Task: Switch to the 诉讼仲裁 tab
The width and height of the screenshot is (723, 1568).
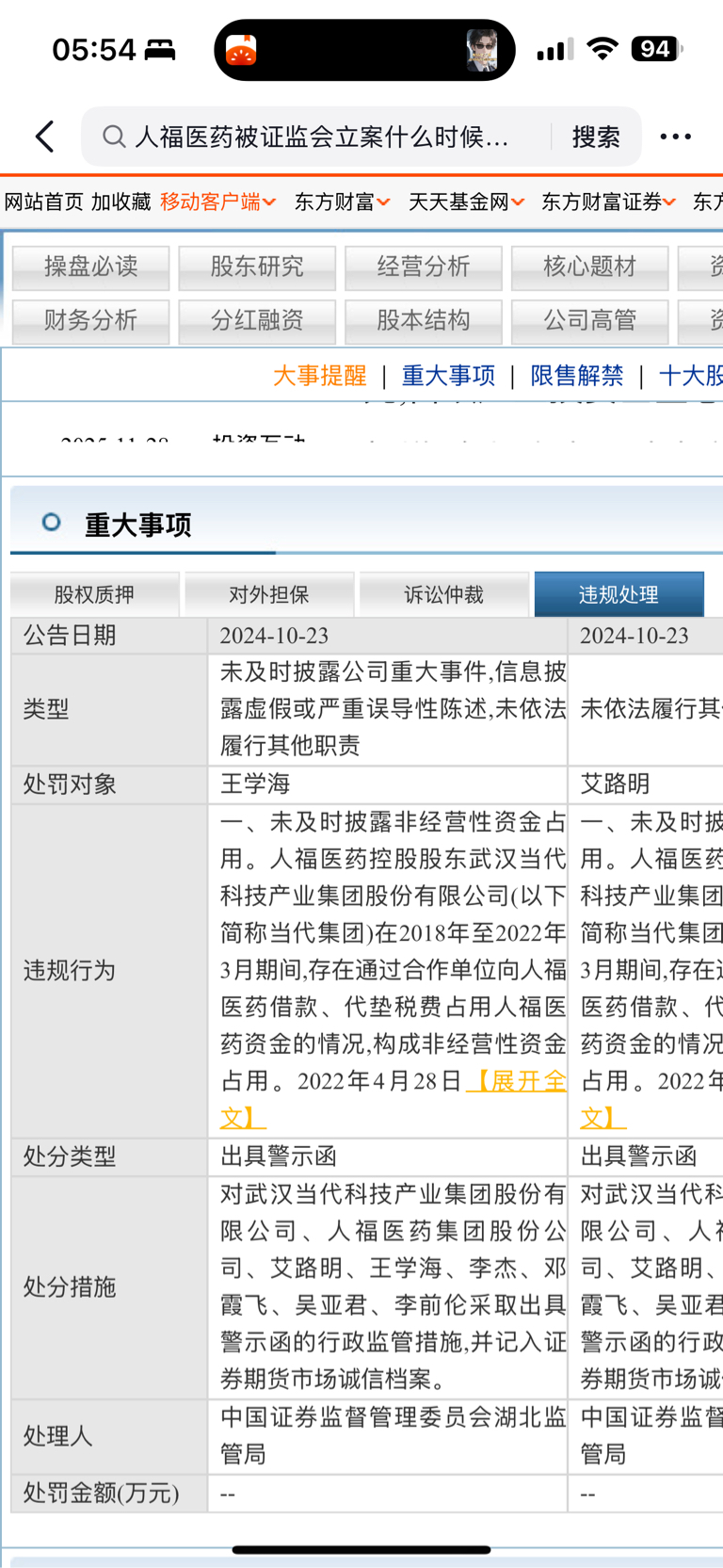Action: [x=443, y=594]
